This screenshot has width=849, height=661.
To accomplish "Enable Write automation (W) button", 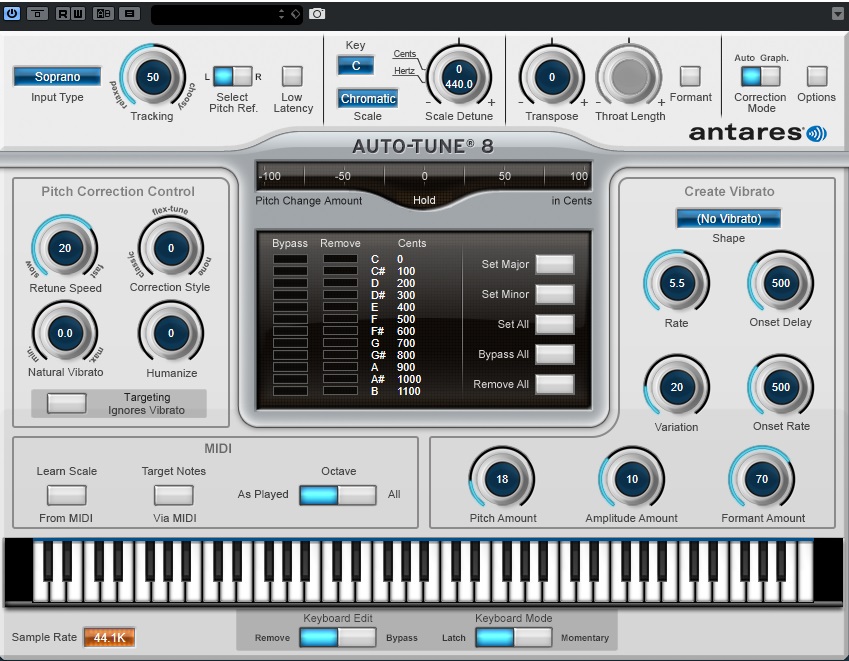I will [77, 13].
